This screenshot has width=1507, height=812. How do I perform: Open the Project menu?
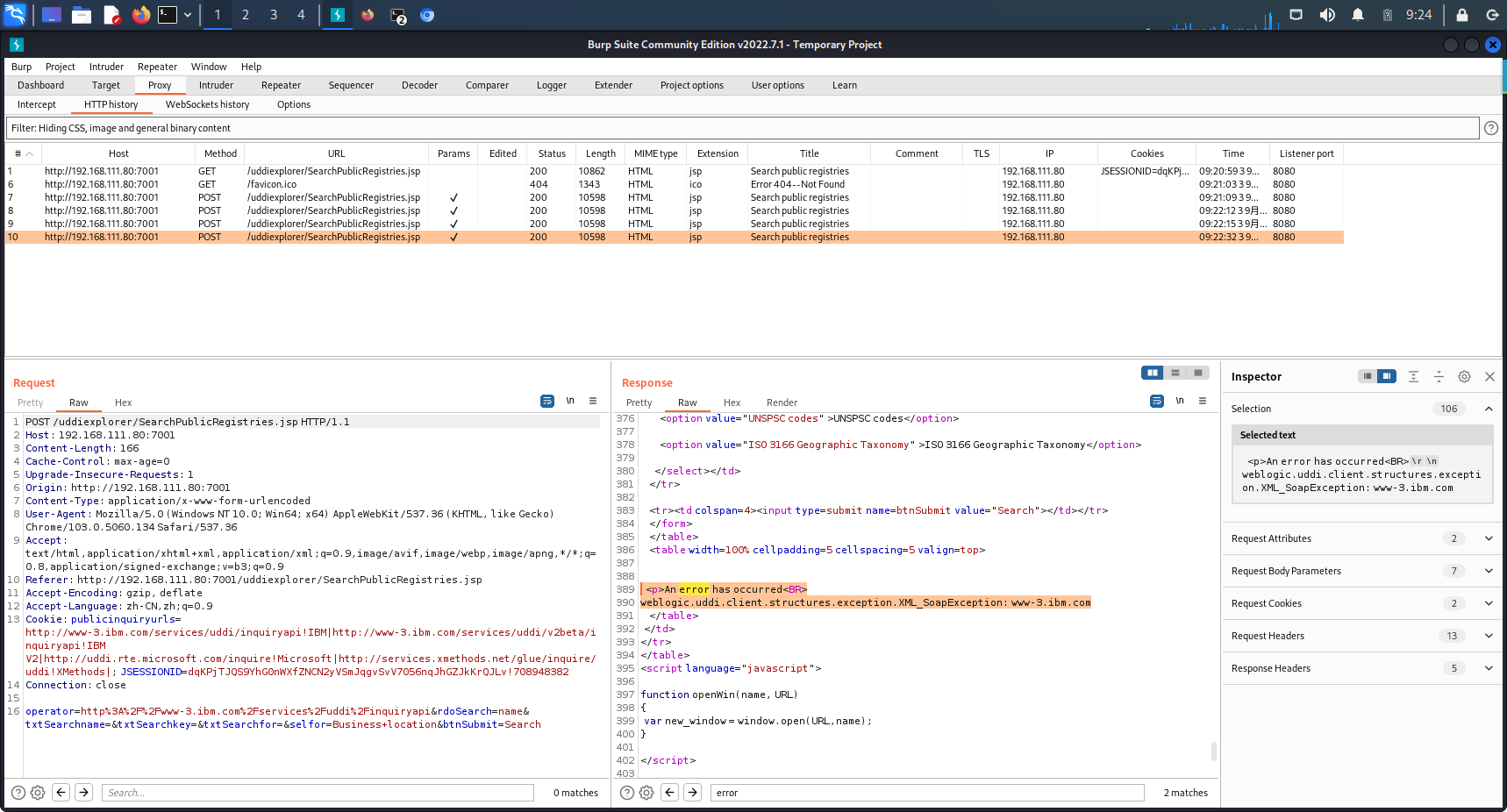(x=61, y=67)
